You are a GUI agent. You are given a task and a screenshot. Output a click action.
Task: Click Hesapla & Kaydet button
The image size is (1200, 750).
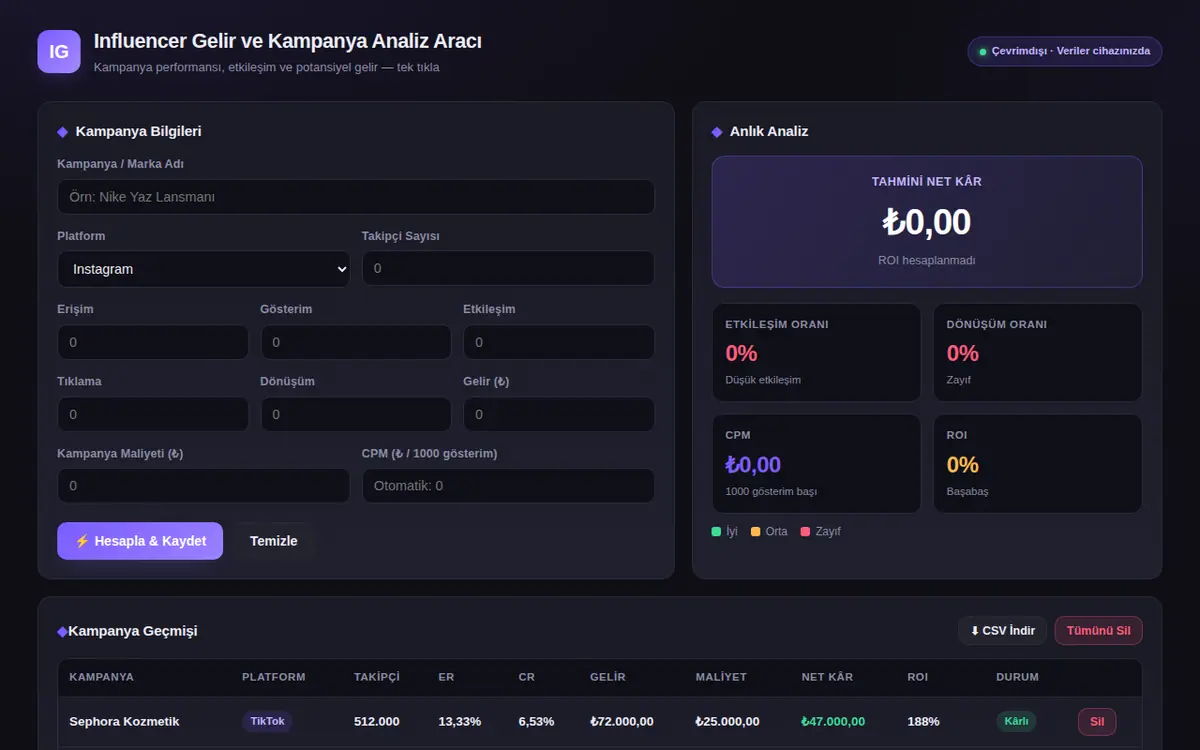(140, 541)
